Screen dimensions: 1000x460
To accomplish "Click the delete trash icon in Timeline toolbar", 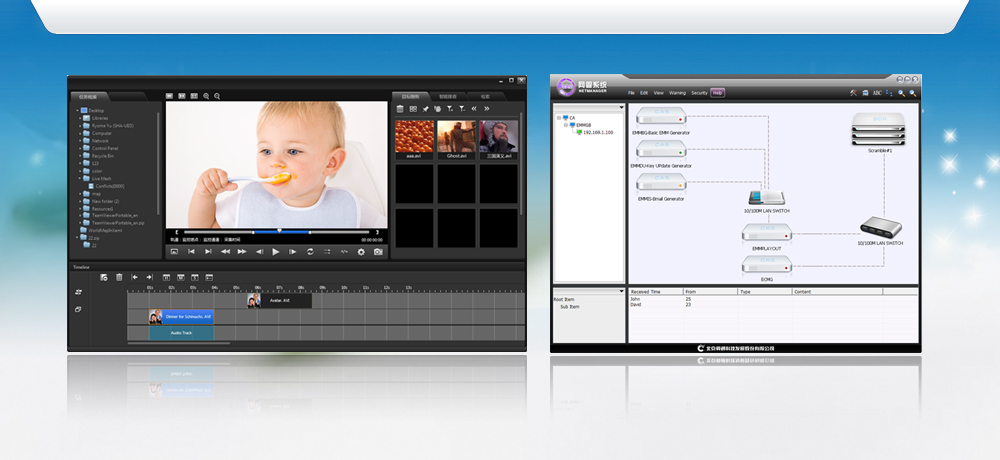I will [x=119, y=277].
